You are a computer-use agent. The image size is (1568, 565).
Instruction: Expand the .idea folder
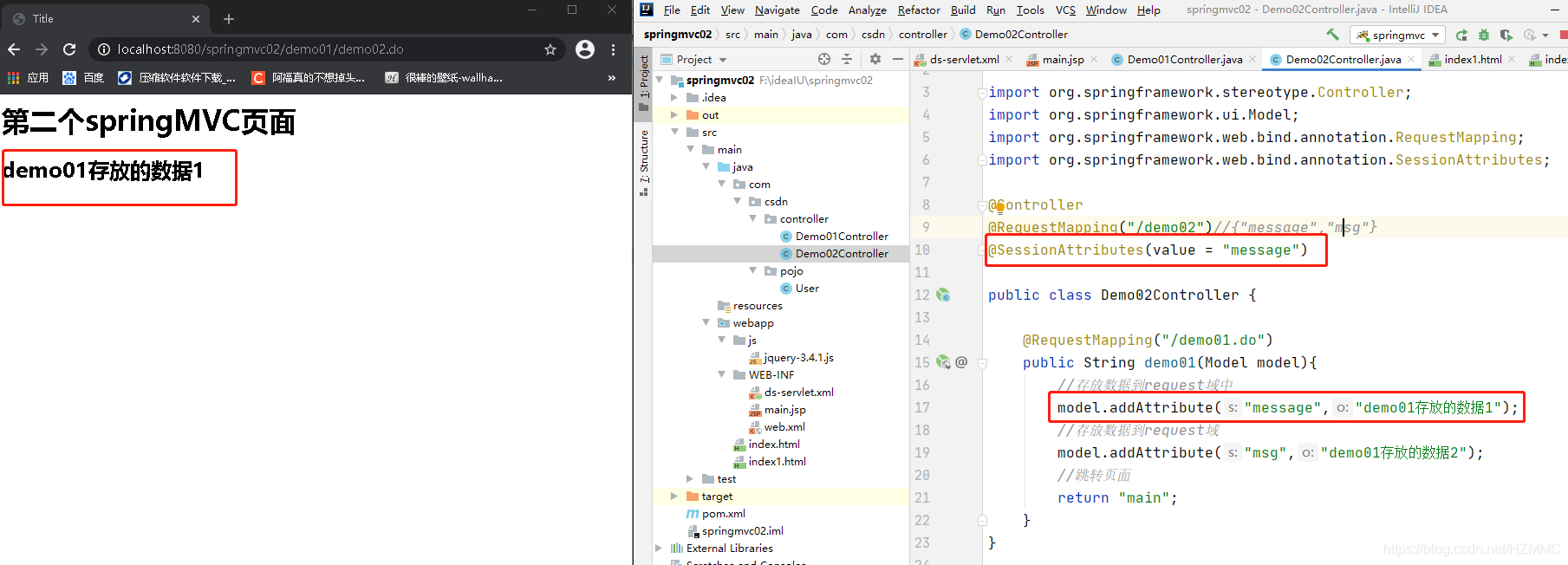coord(674,97)
